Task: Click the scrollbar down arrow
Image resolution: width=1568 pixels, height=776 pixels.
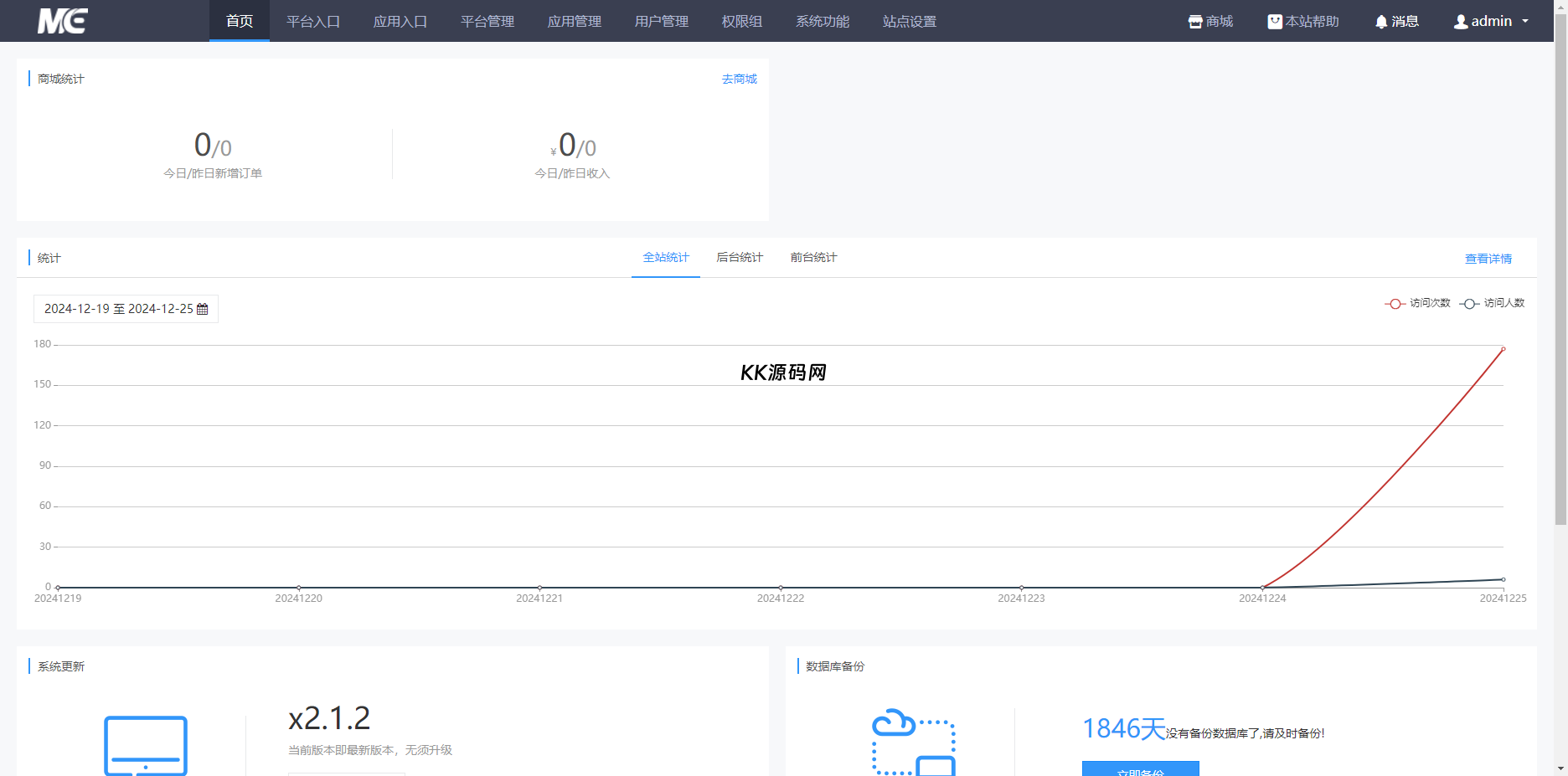Action: pyautogui.click(x=1560, y=768)
